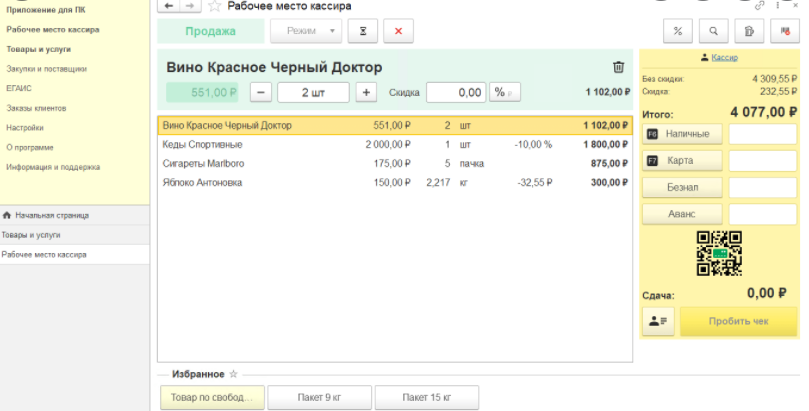Image resolution: width=809 pixels, height=411 pixels.
Task: Click the price field 551,00 ₽
Action: 202,93
